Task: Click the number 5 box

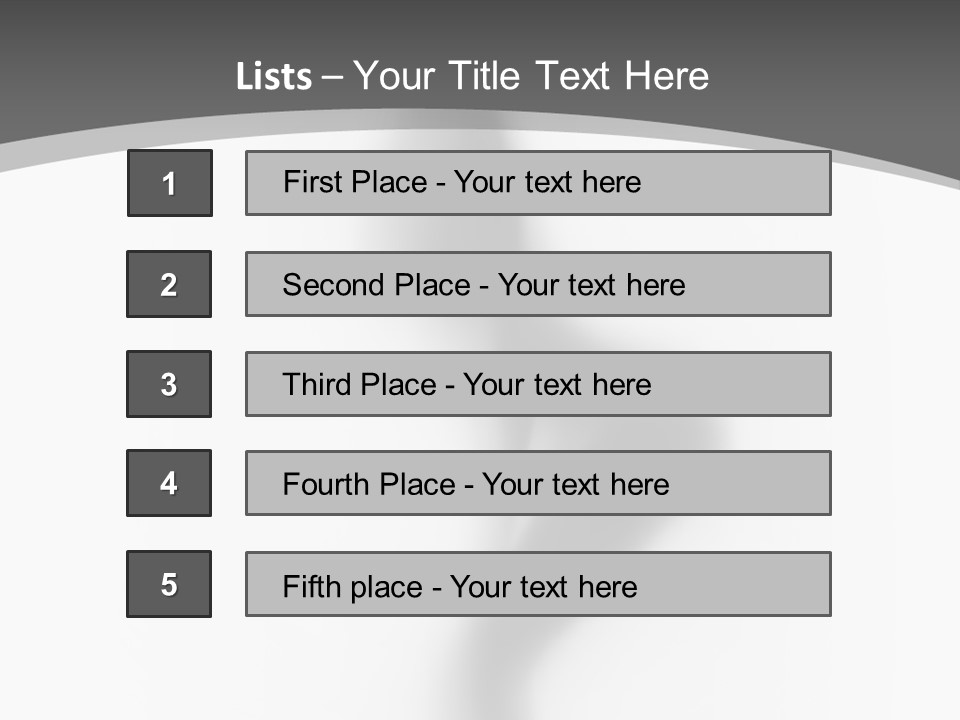Action: click(169, 584)
